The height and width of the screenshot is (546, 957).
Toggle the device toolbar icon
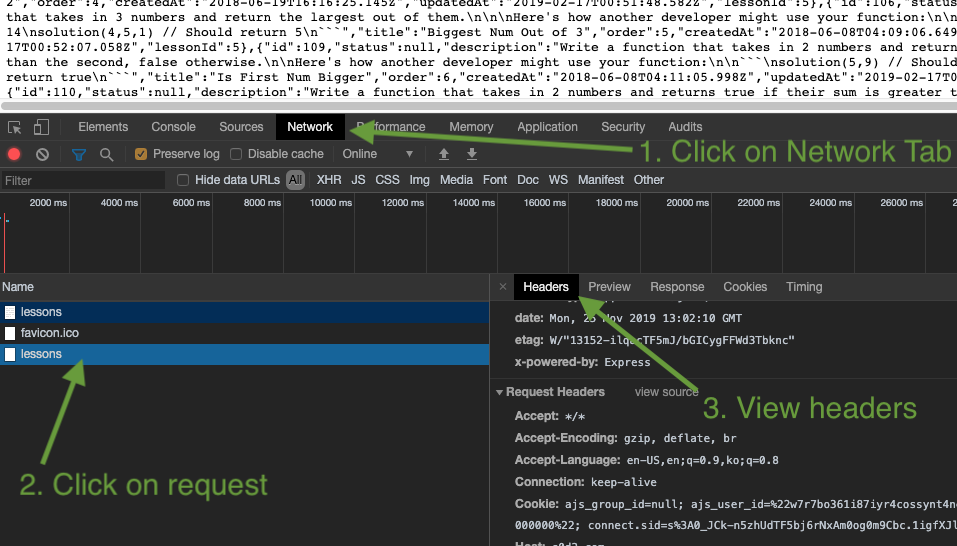(41, 127)
